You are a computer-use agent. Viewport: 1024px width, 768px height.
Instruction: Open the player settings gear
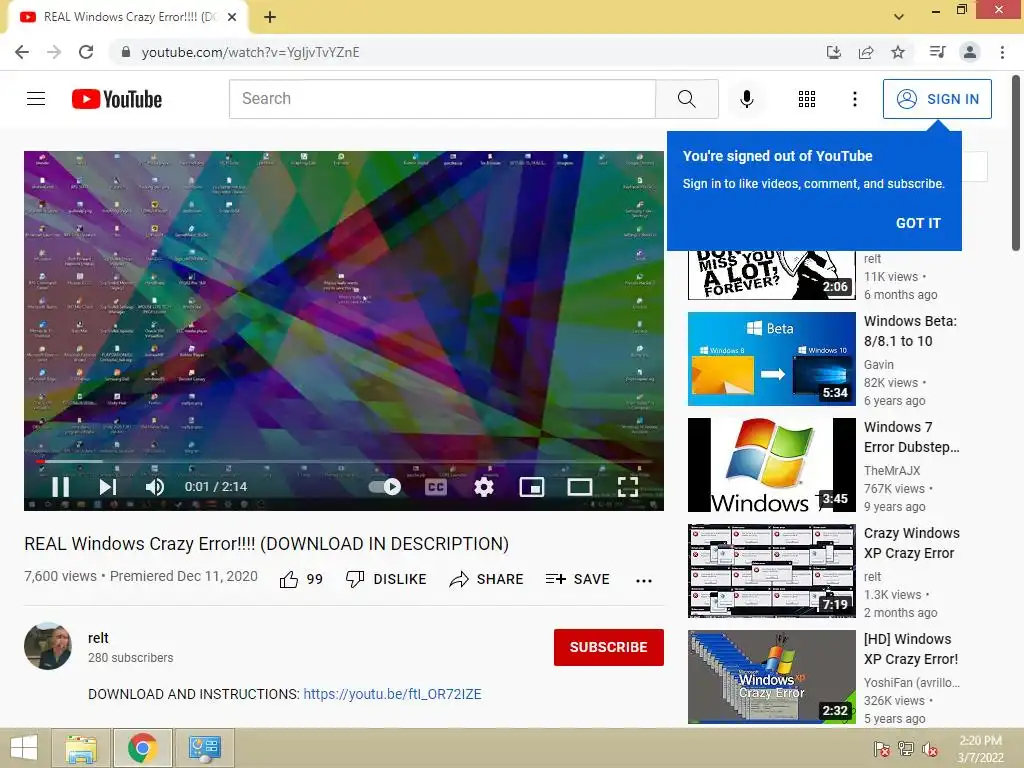[x=483, y=487]
